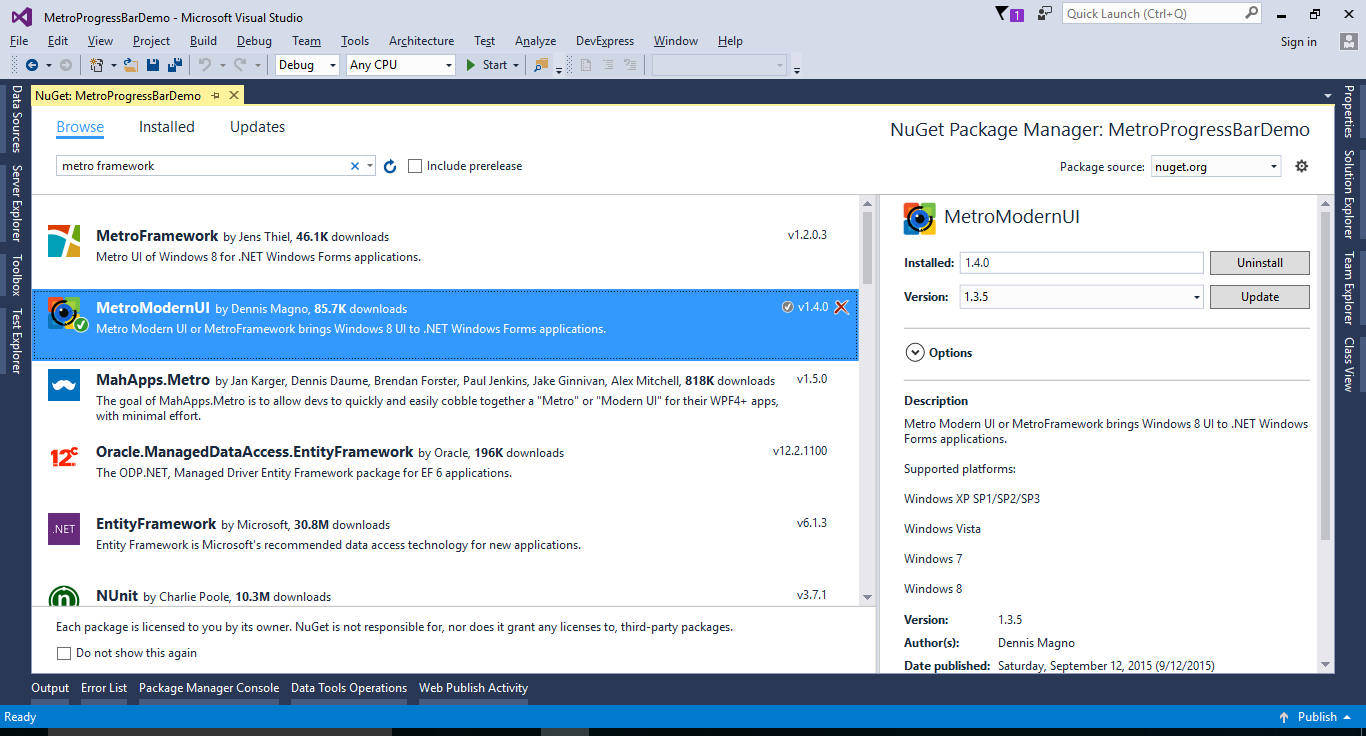The image size is (1366, 736).
Task: Select the MetroFramework by Jens Thiel package
Action: coord(445,243)
